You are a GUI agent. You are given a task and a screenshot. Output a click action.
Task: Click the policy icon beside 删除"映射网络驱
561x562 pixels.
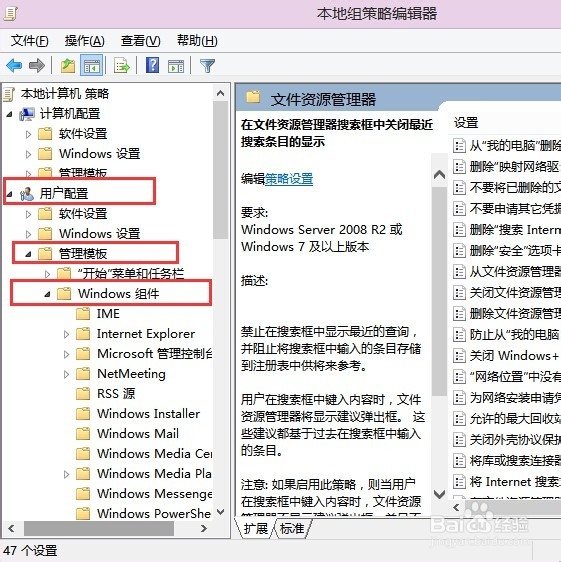[x=459, y=167]
